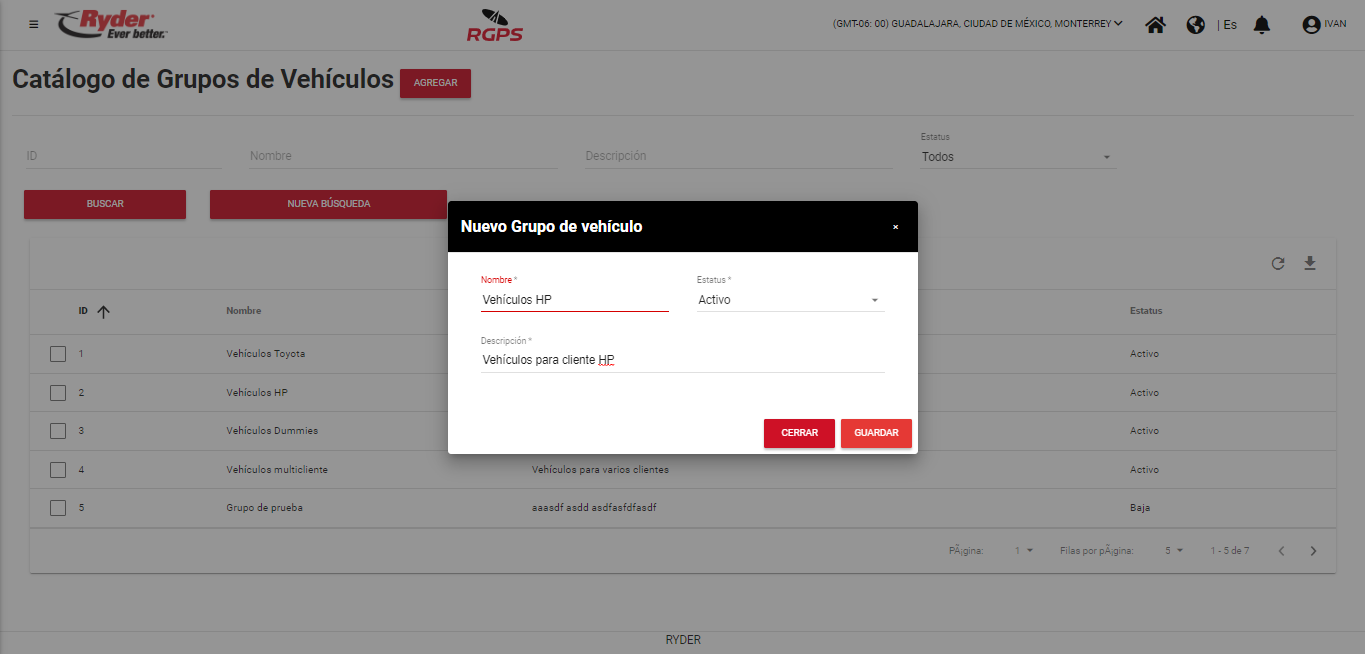Open the Estatus dropdown in dialog

[790, 300]
